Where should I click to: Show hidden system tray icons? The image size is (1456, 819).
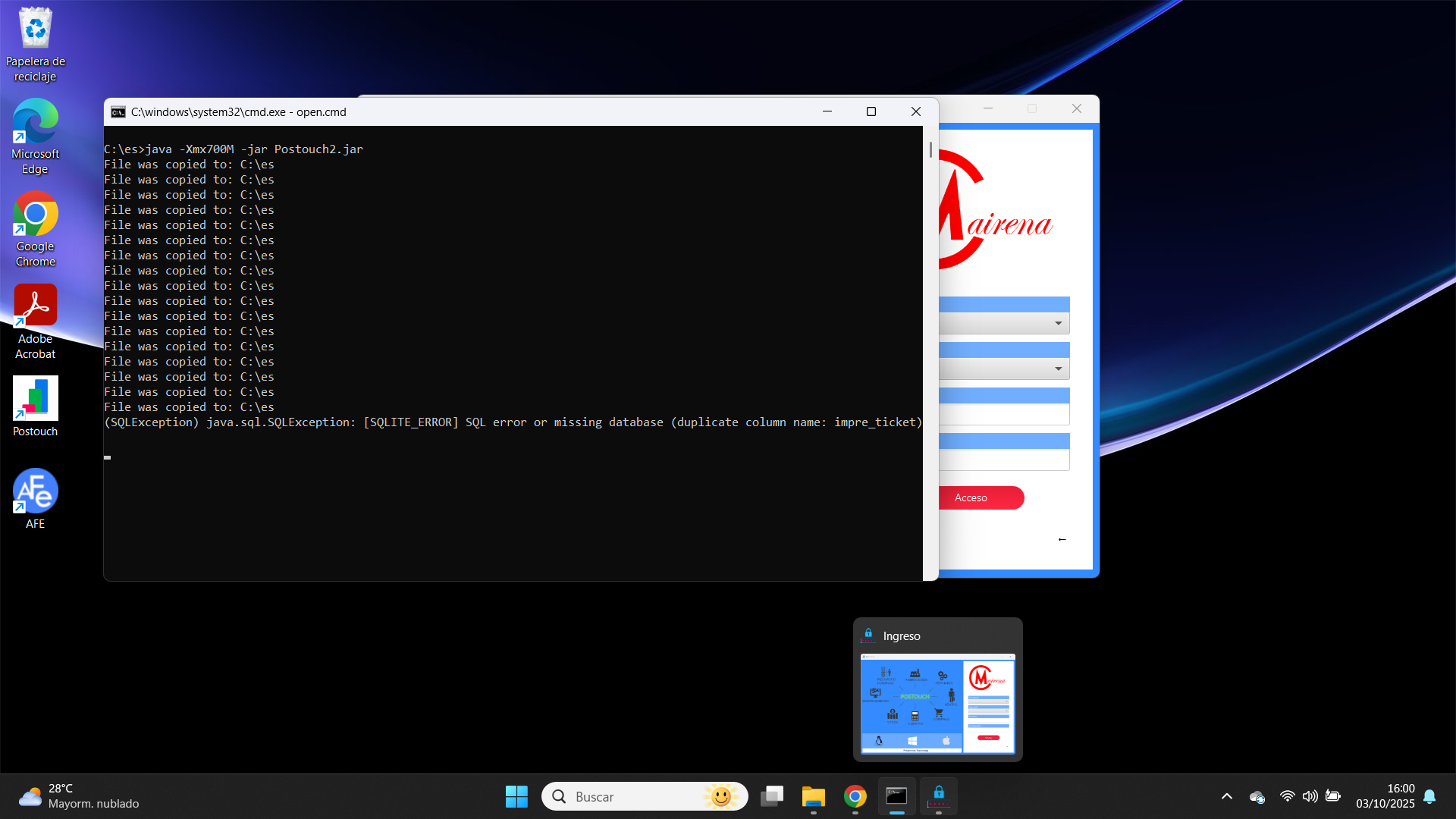coord(1226,796)
